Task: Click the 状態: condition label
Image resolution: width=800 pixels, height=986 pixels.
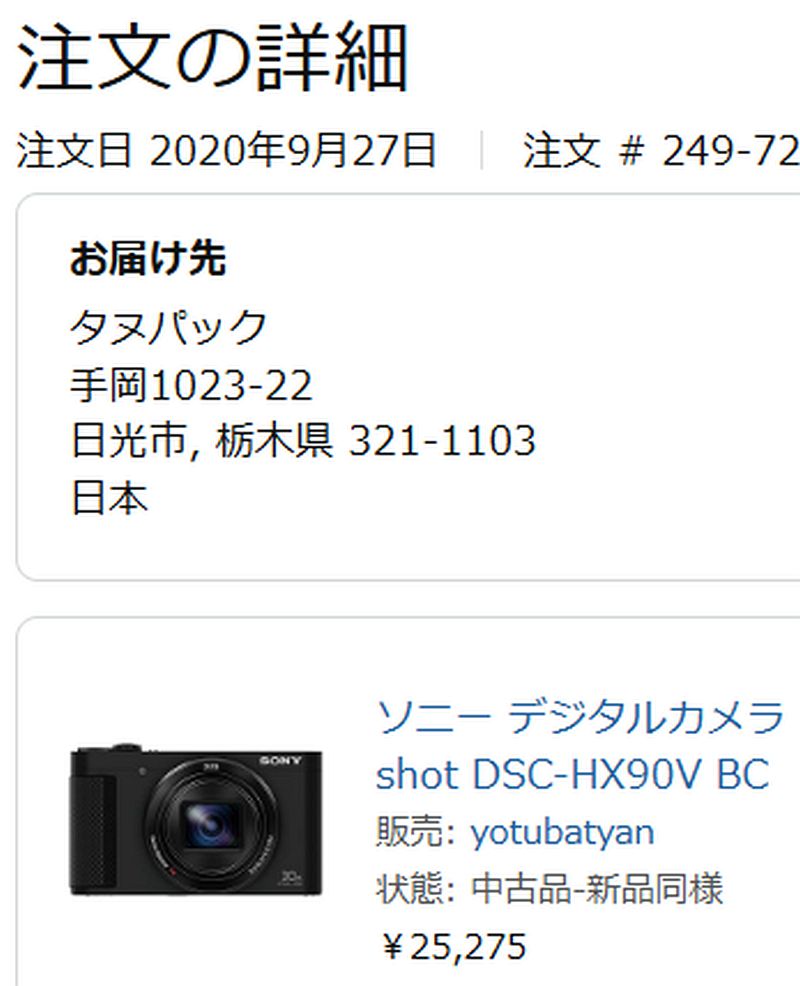Action: coord(415,889)
